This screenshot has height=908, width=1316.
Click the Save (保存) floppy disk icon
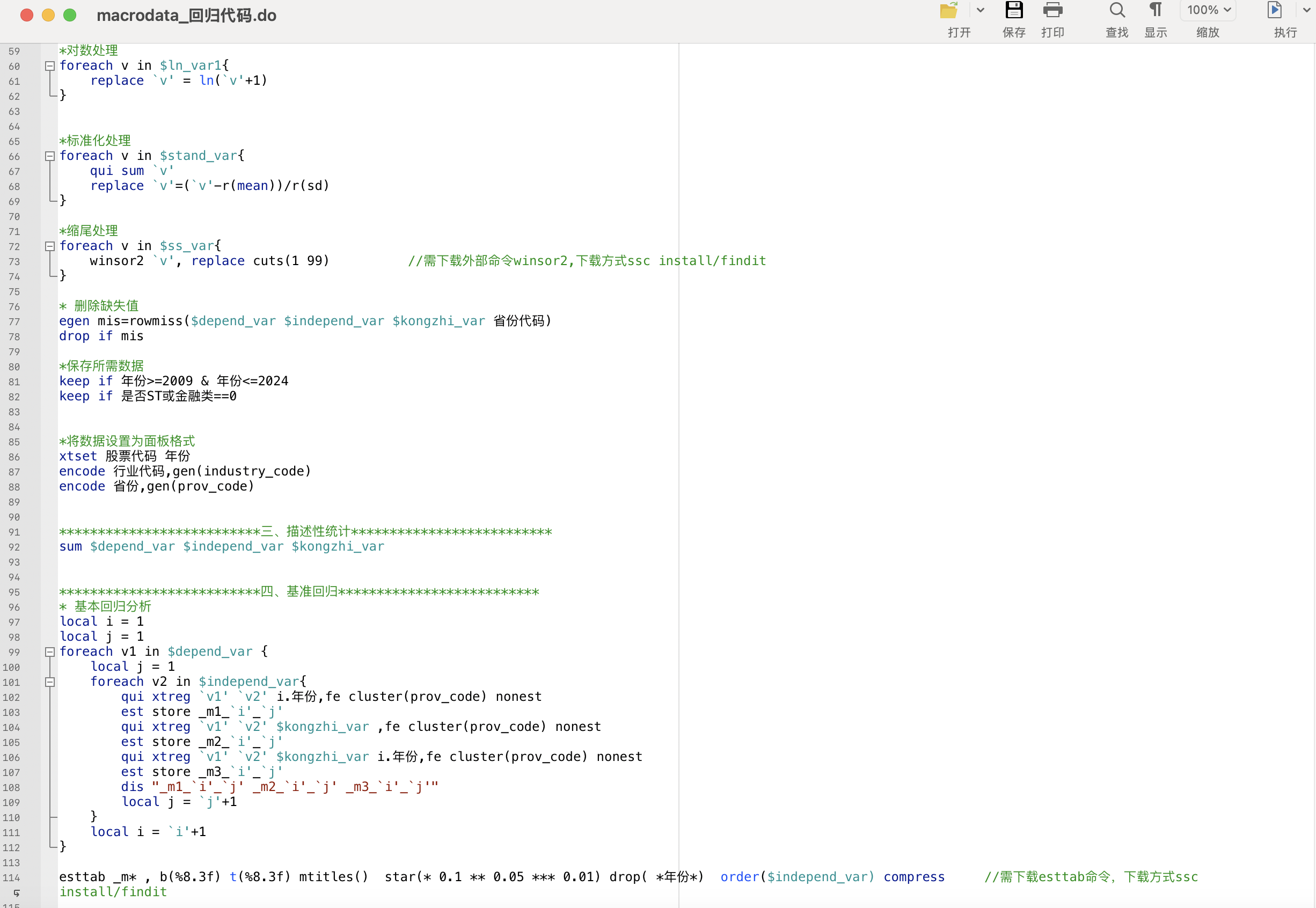[x=1014, y=10]
